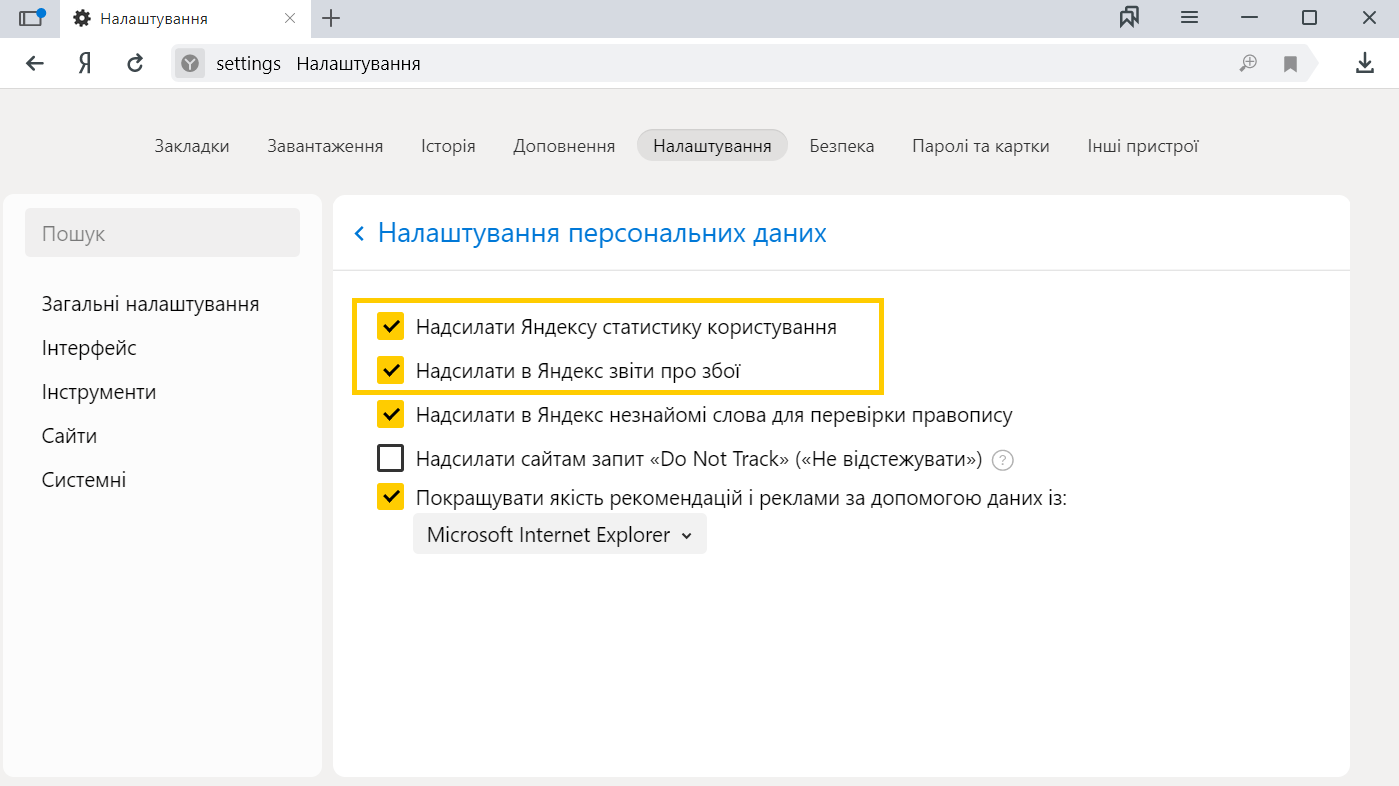This screenshot has height=786, width=1399.
Task: Switch to the Завантаження tab
Action: coord(325,146)
